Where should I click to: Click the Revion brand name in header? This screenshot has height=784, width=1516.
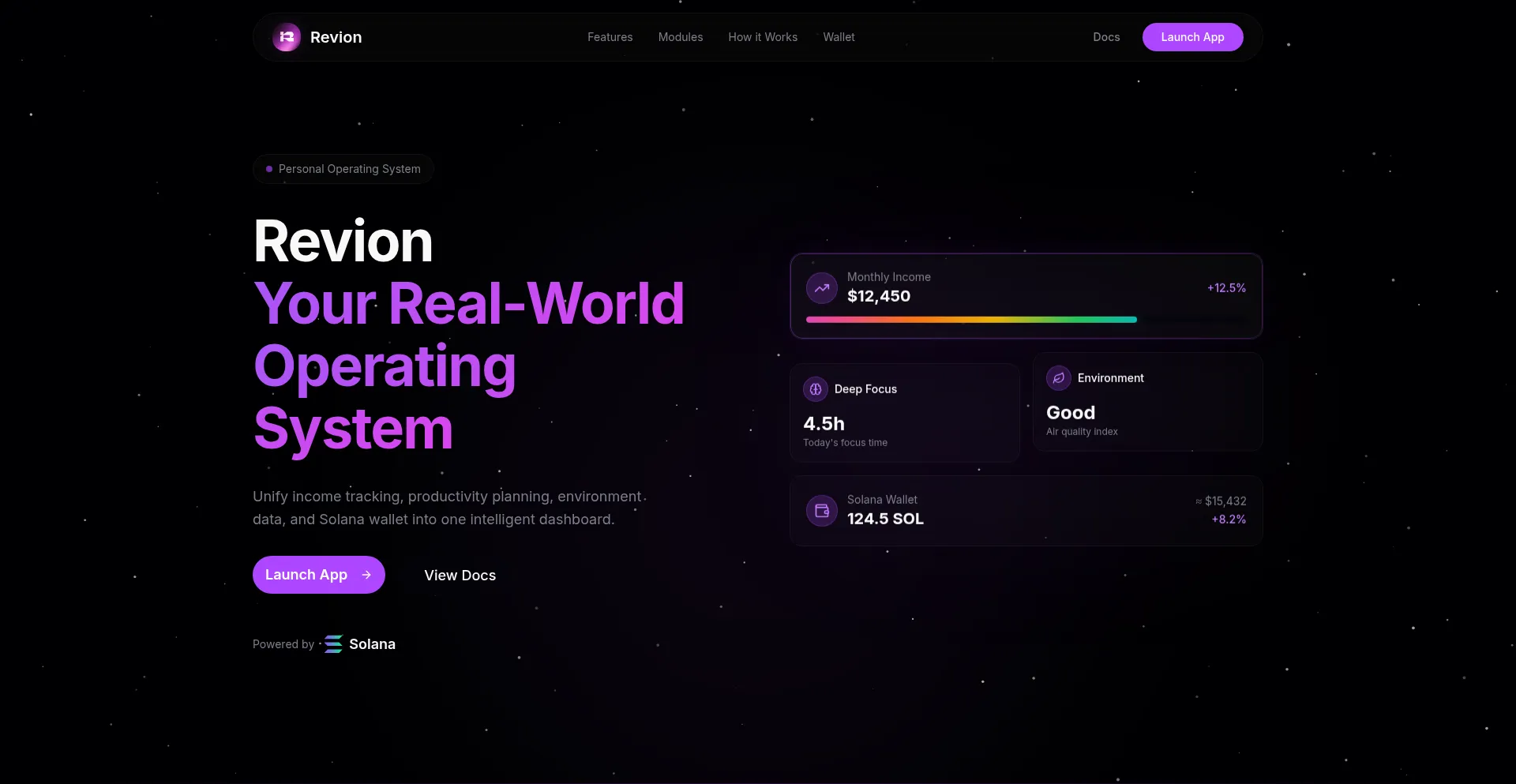336,37
